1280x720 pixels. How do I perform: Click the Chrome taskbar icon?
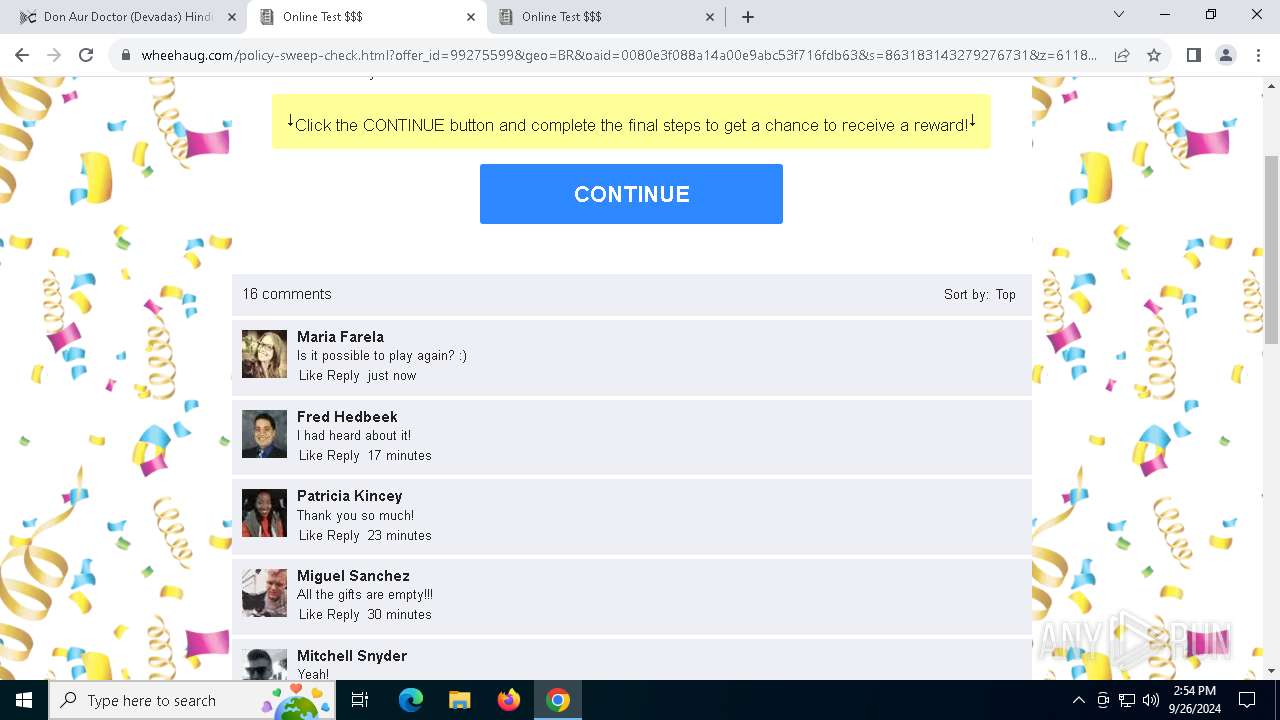558,700
